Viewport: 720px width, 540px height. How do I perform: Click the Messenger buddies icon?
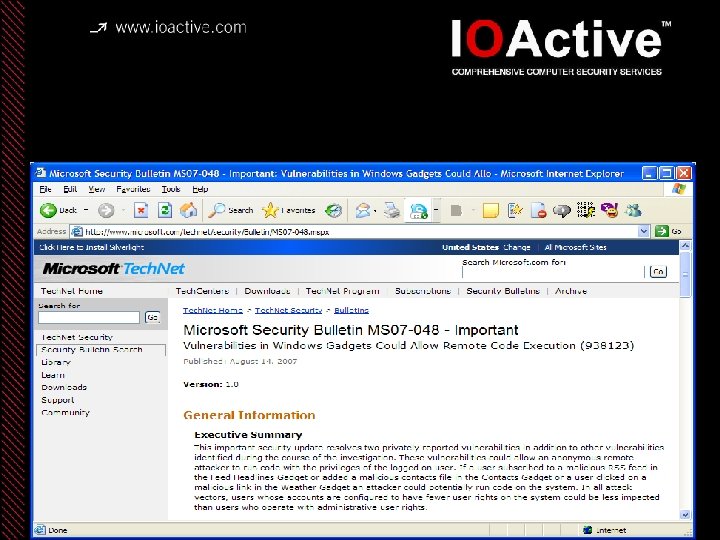pyautogui.click(x=633, y=210)
